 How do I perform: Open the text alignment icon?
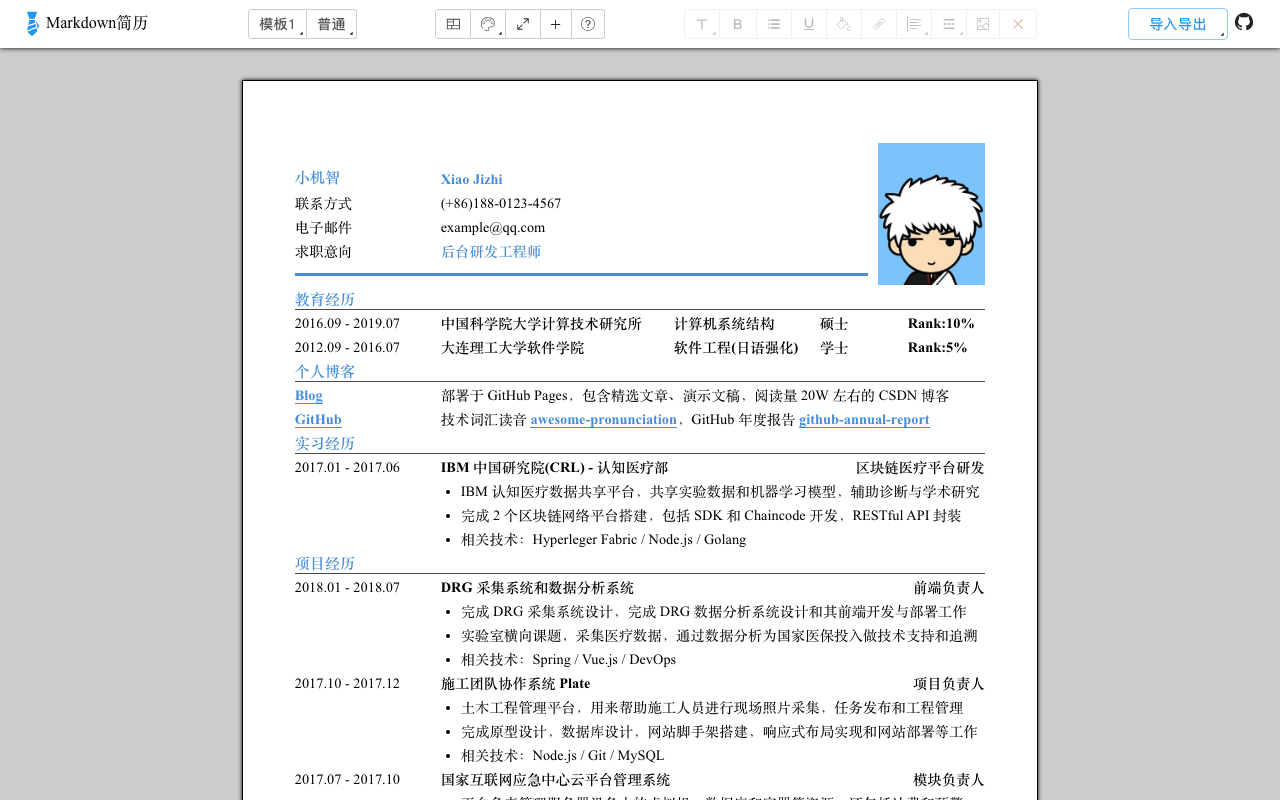914,24
